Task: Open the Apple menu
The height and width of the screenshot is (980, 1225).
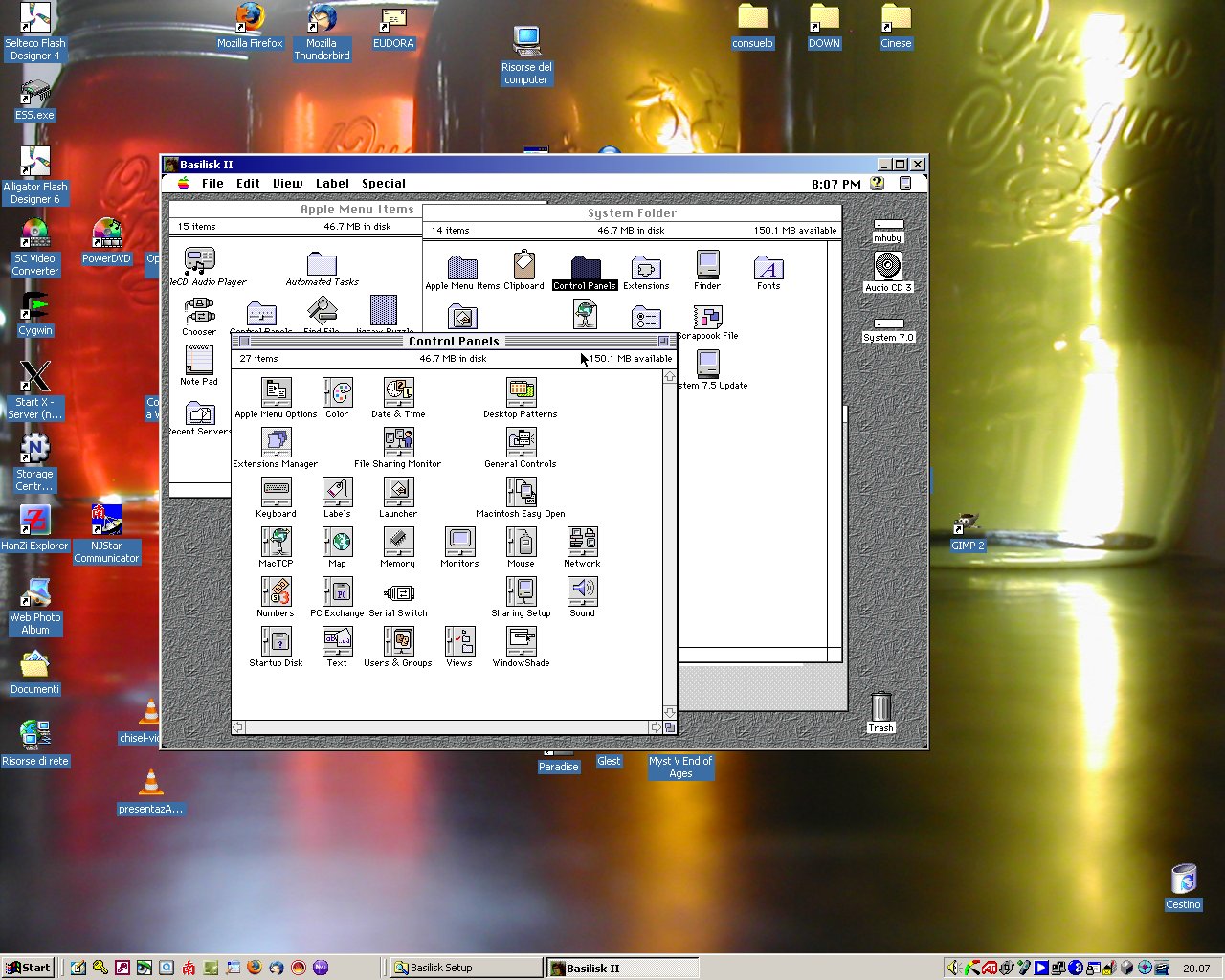Action: point(184,184)
